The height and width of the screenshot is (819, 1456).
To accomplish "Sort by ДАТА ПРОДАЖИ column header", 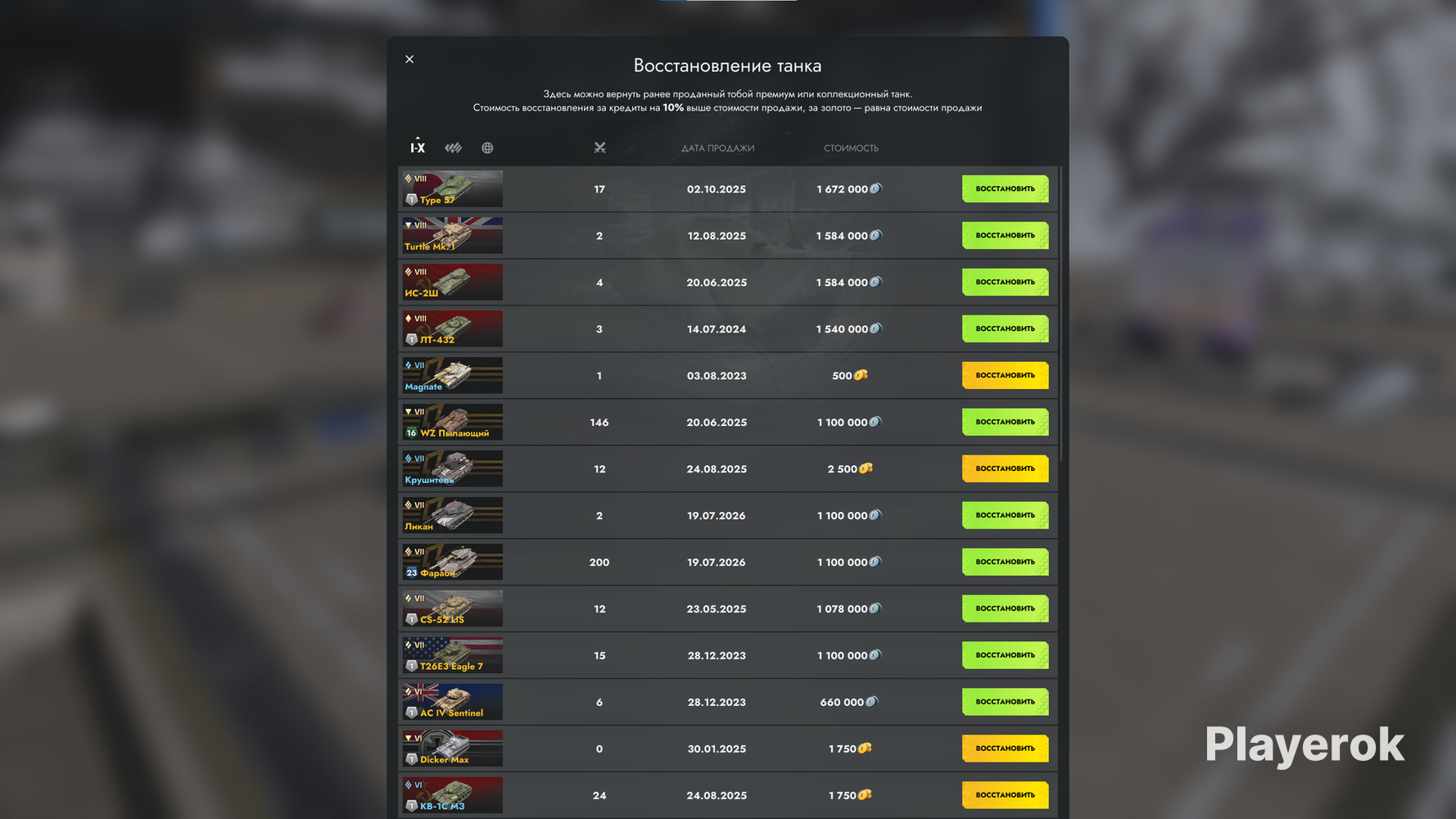I will [x=717, y=148].
